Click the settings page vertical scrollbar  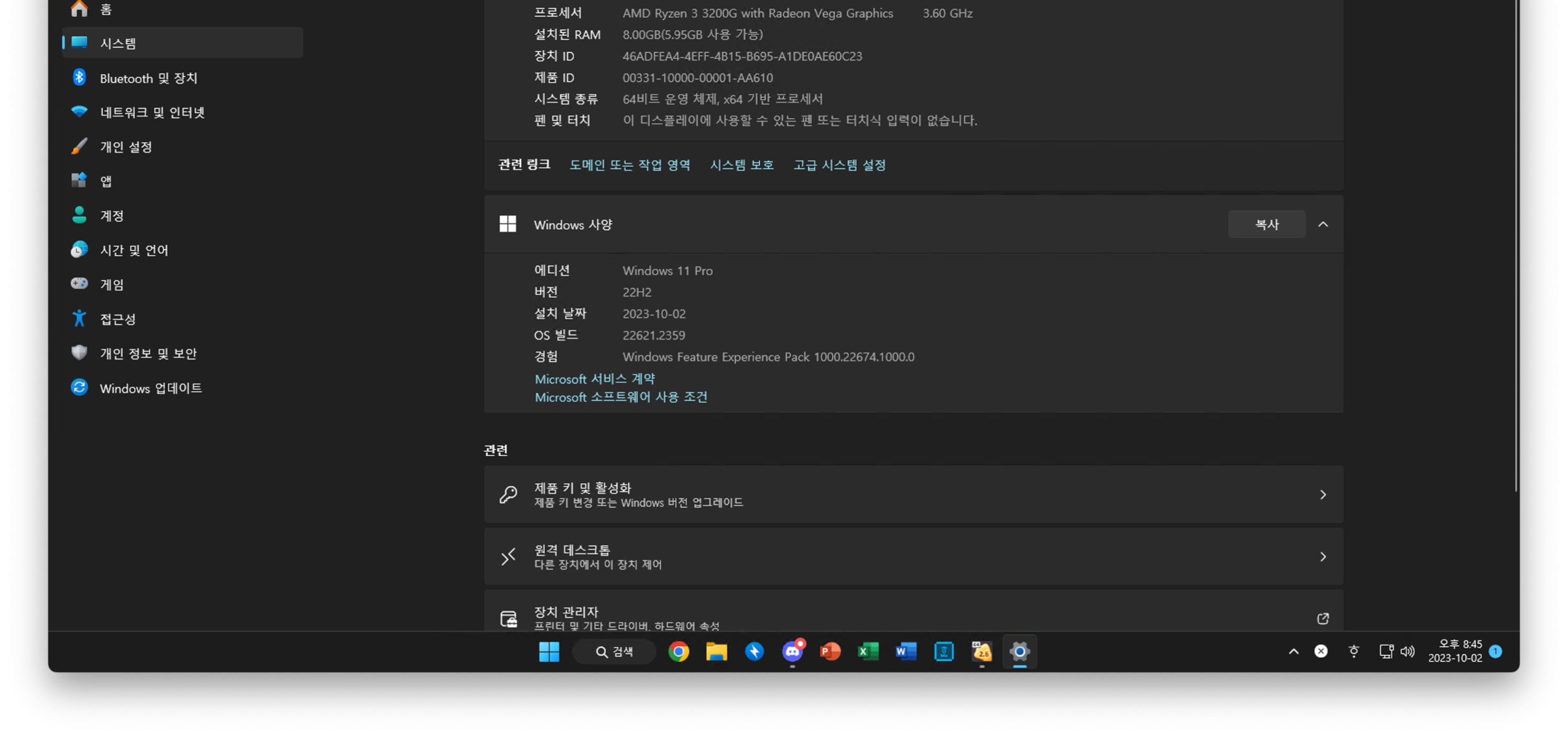(x=1516, y=247)
